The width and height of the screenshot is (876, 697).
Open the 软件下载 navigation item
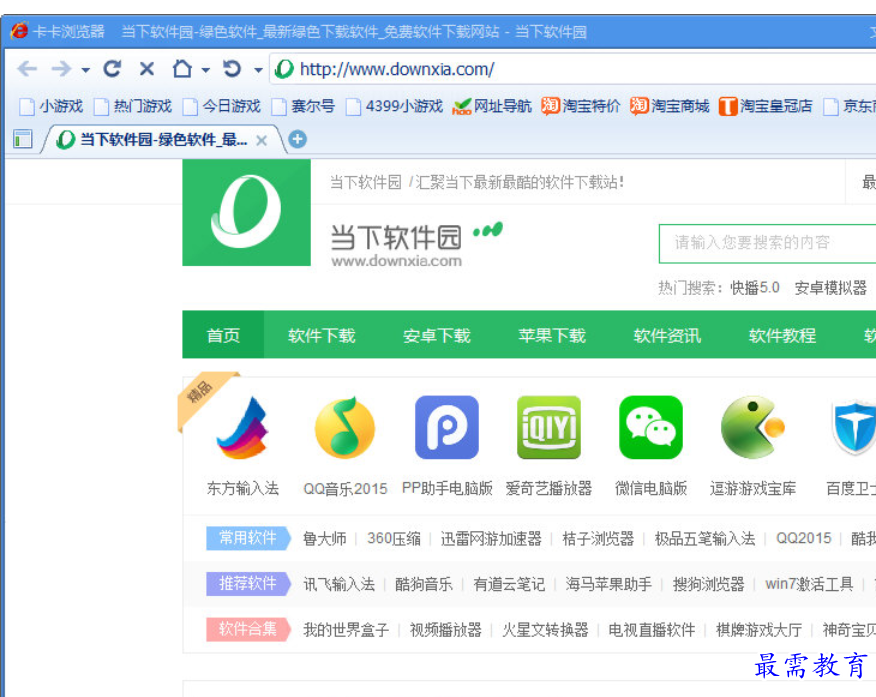click(322, 335)
